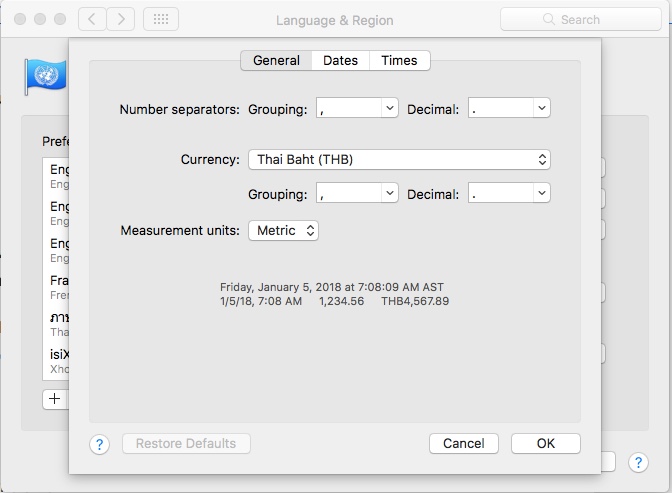
Task: Confirm with the OK button
Action: click(x=545, y=443)
